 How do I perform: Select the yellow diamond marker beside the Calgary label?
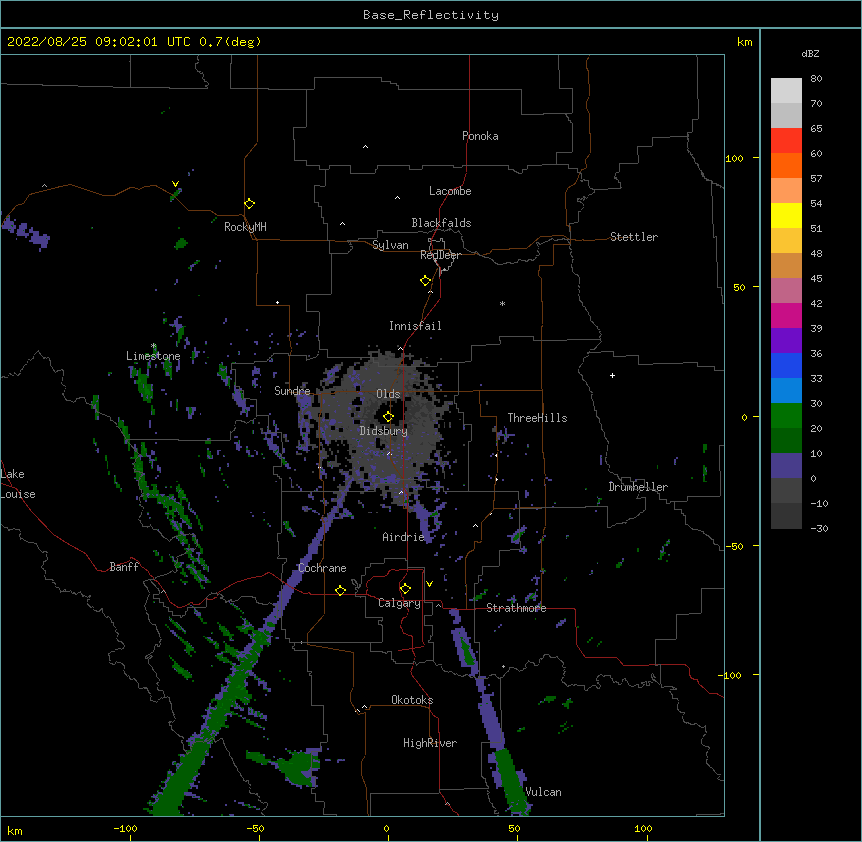point(405,589)
